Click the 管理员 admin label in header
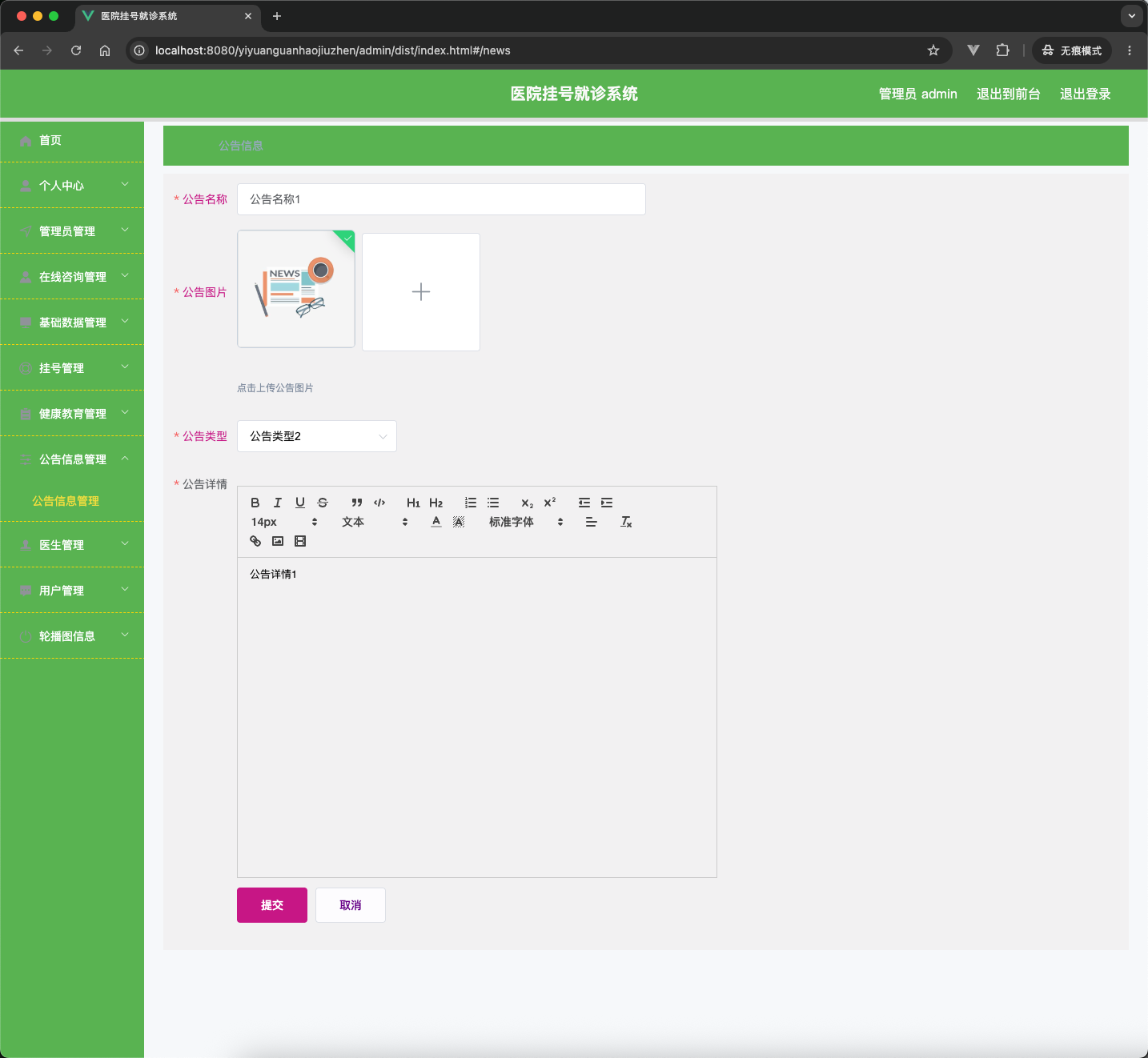Viewport: 1148px width, 1058px height. click(x=918, y=94)
